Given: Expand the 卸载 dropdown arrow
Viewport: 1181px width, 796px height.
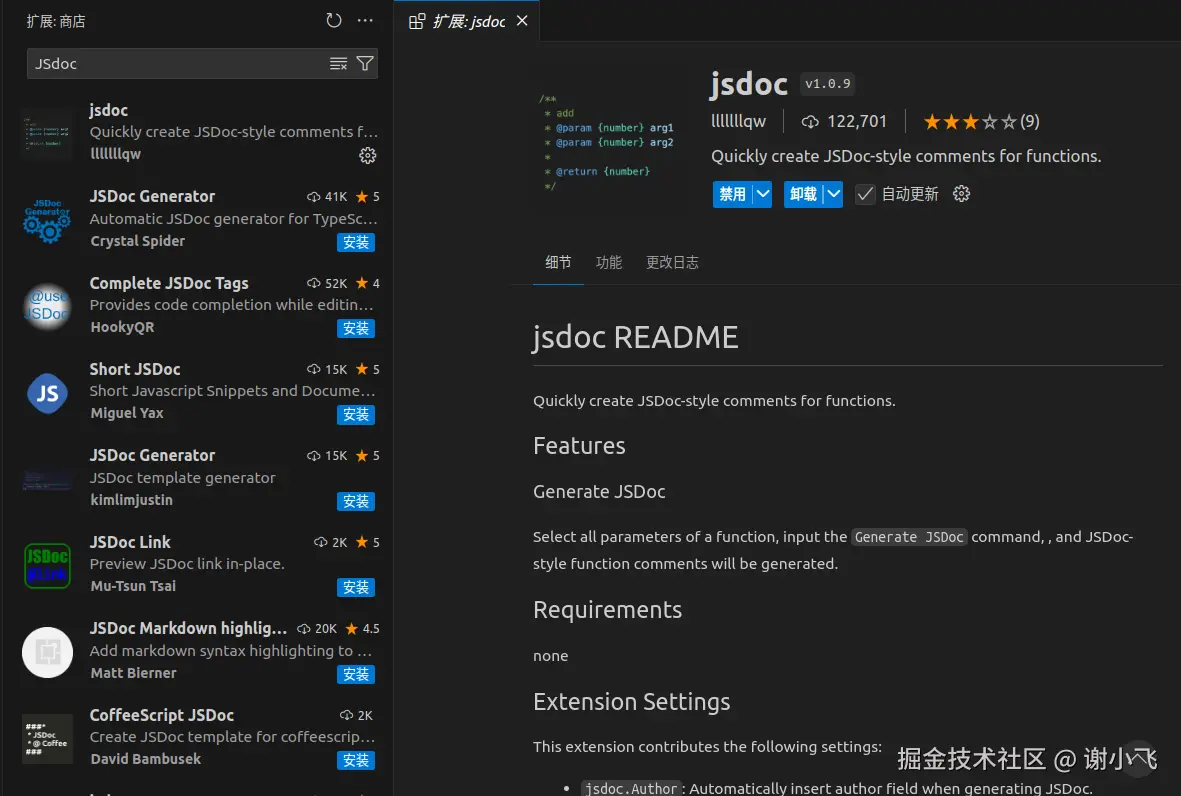Looking at the screenshot, I should click(x=834, y=194).
